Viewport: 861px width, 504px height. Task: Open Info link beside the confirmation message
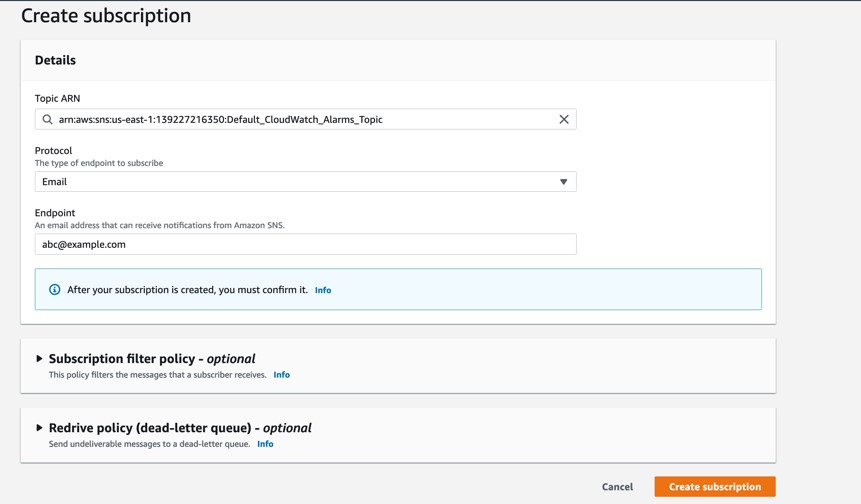point(323,290)
